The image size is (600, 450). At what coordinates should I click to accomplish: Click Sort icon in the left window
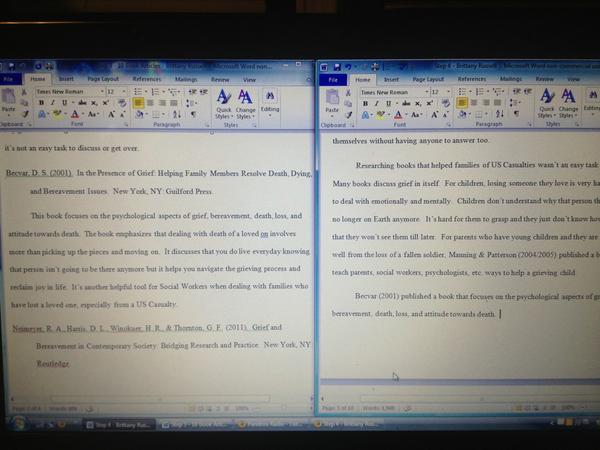177,114
